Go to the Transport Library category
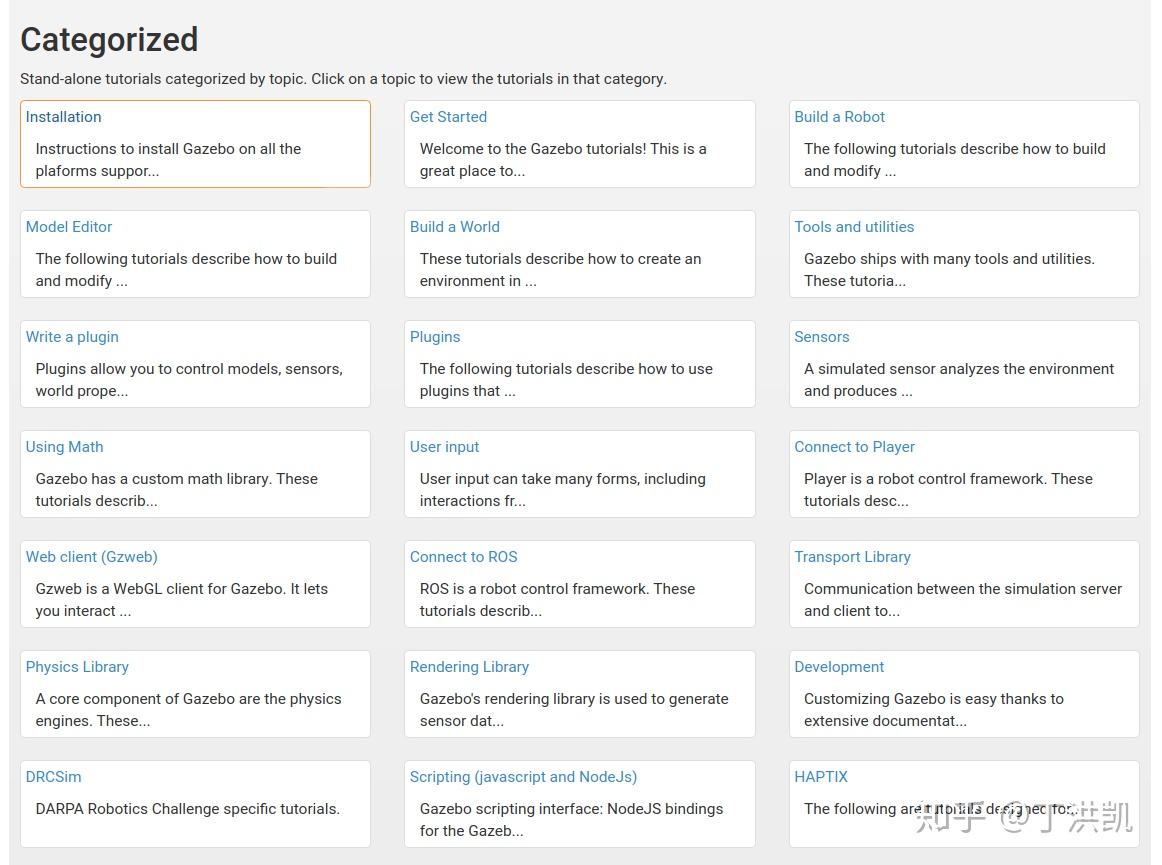The image size is (1162, 865). [852, 557]
